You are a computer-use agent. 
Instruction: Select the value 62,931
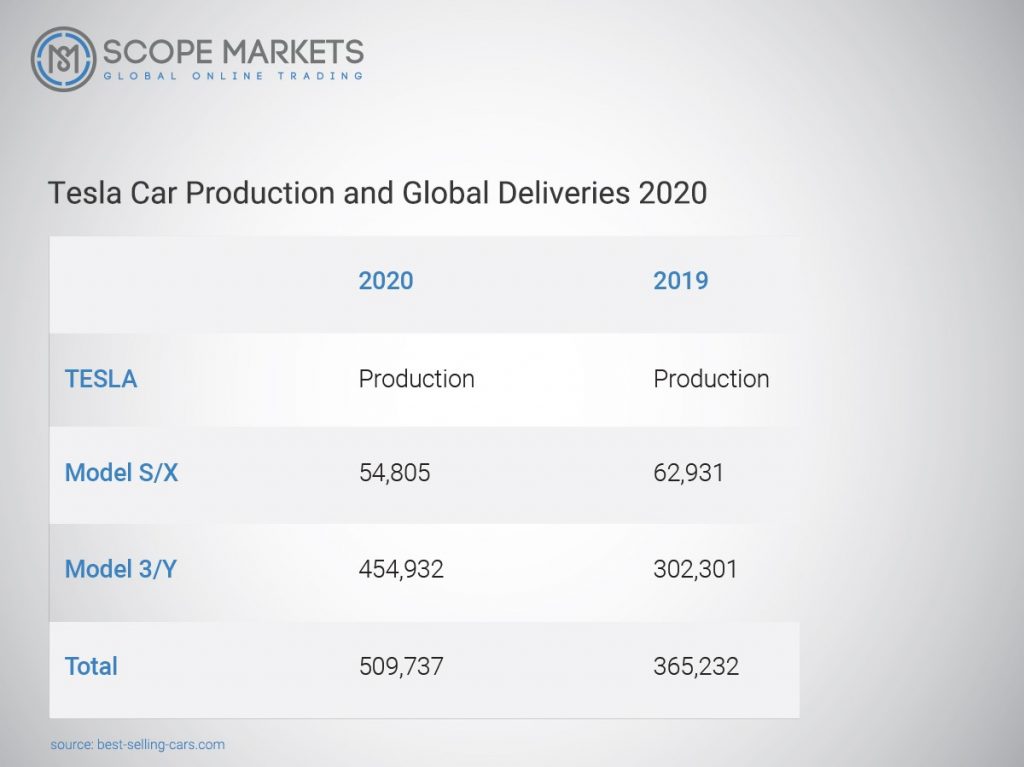coord(688,473)
